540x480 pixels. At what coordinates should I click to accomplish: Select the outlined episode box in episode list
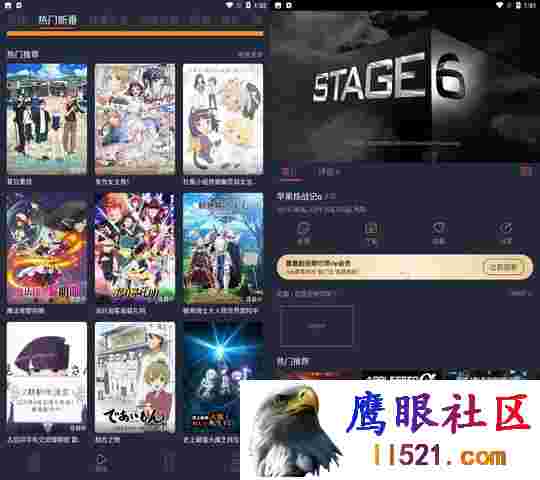coord(316,325)
